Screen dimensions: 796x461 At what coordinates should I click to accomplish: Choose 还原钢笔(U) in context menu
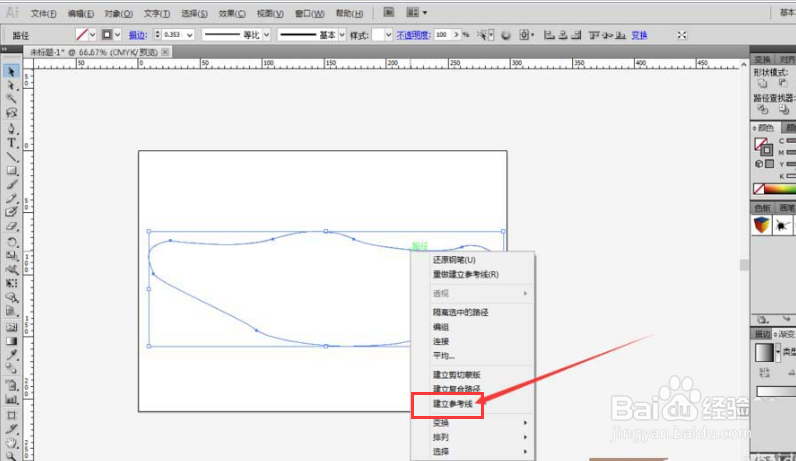[x=454, y=260]
